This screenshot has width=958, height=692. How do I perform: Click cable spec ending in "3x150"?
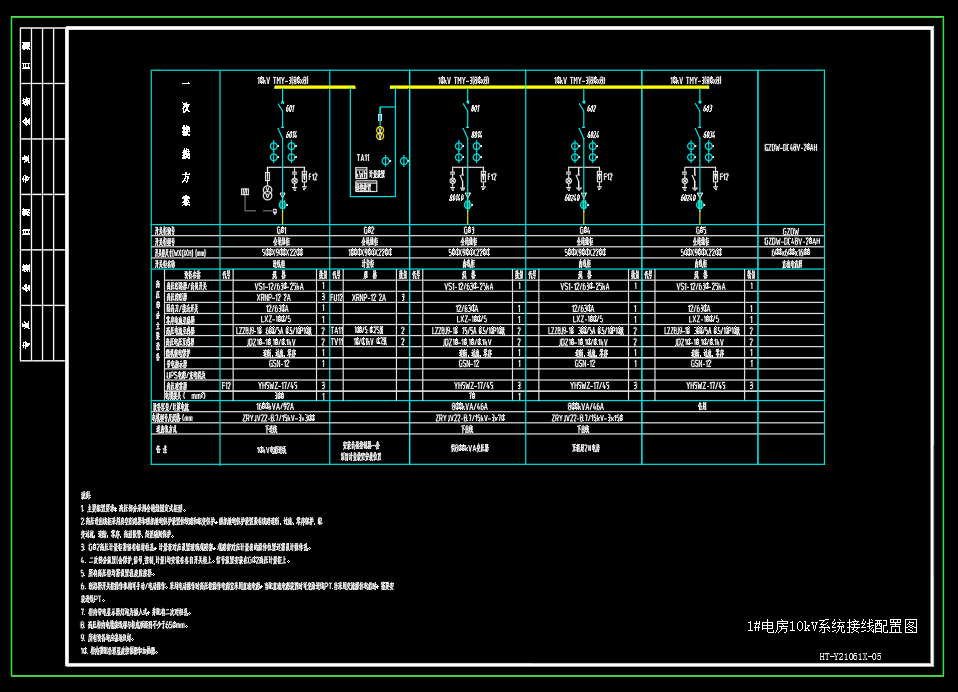click(587, 418)
